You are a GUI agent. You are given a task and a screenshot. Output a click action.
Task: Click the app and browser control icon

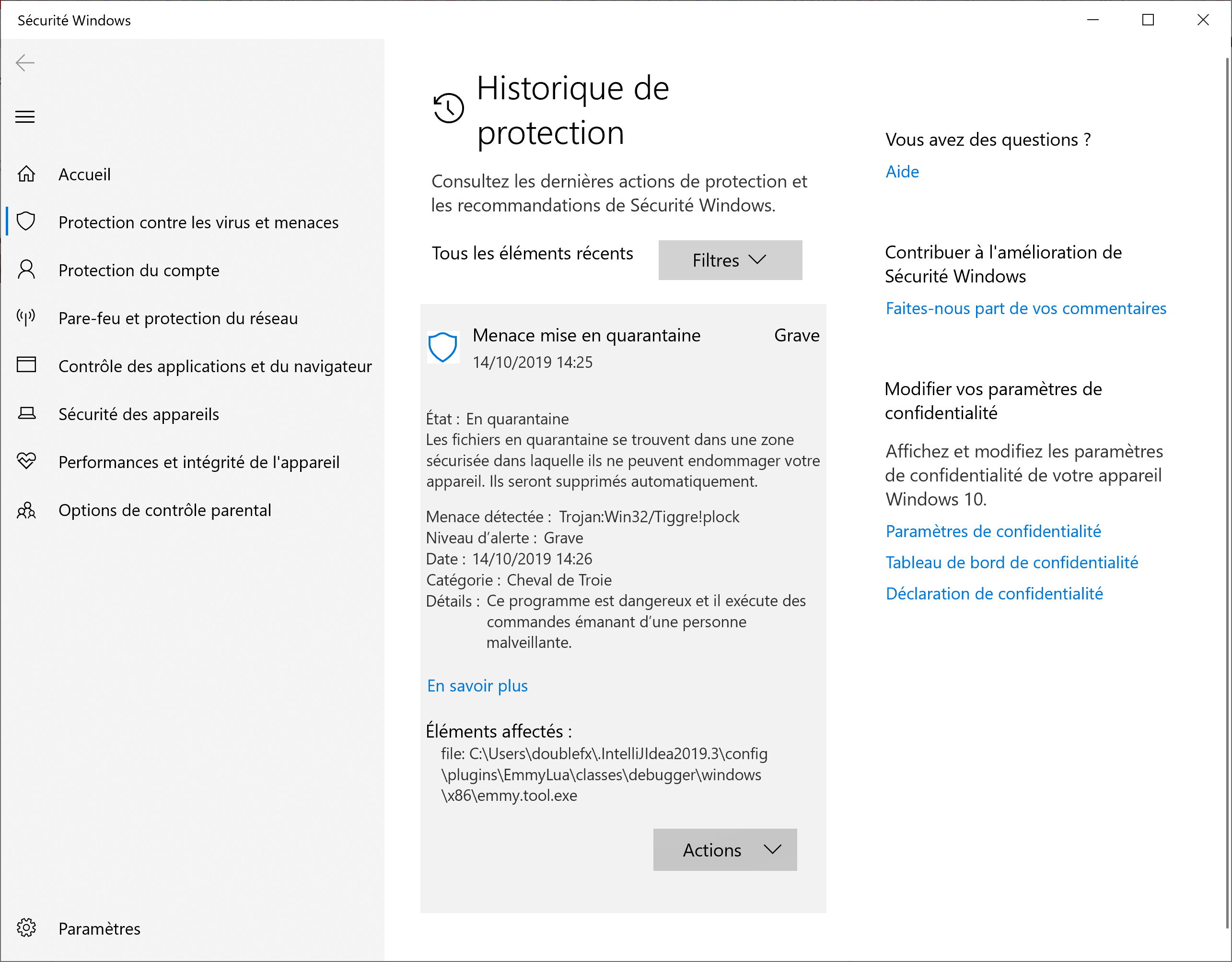pyautogui.click(x=26, y=365)
